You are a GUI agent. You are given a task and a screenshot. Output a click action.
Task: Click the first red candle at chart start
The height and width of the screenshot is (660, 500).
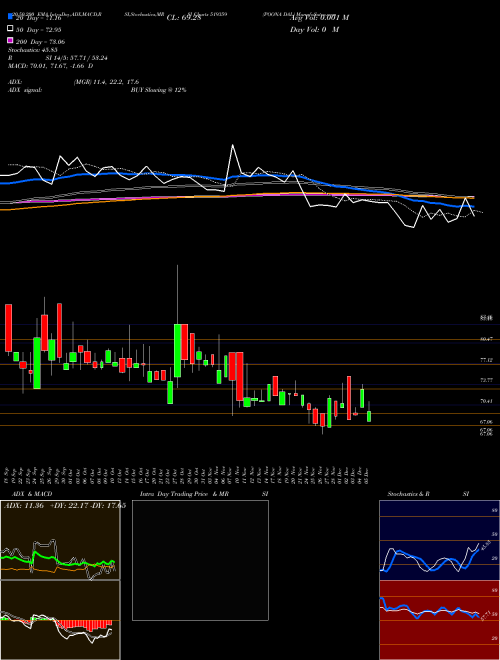8,328
